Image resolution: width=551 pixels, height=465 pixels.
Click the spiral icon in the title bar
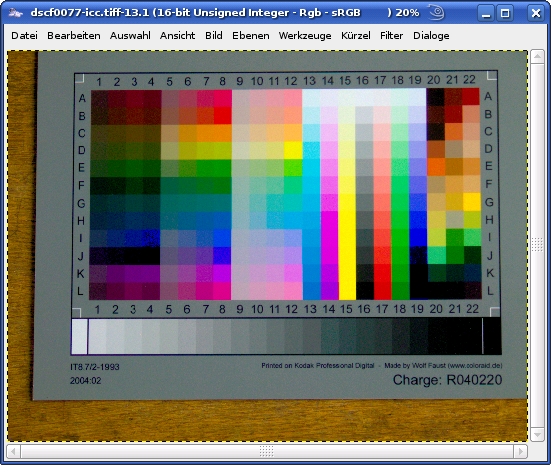(436, 13)
